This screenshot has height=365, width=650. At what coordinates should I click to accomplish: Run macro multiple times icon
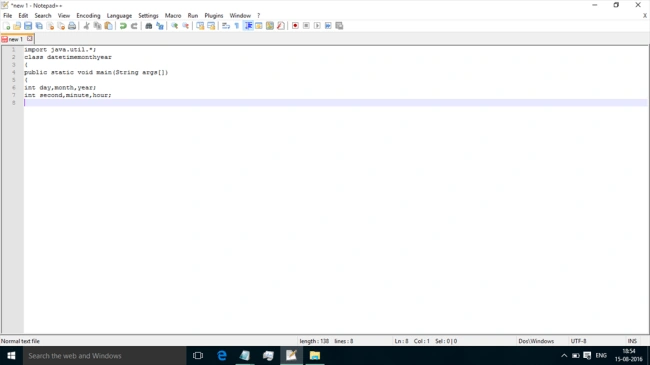point(328,26)
